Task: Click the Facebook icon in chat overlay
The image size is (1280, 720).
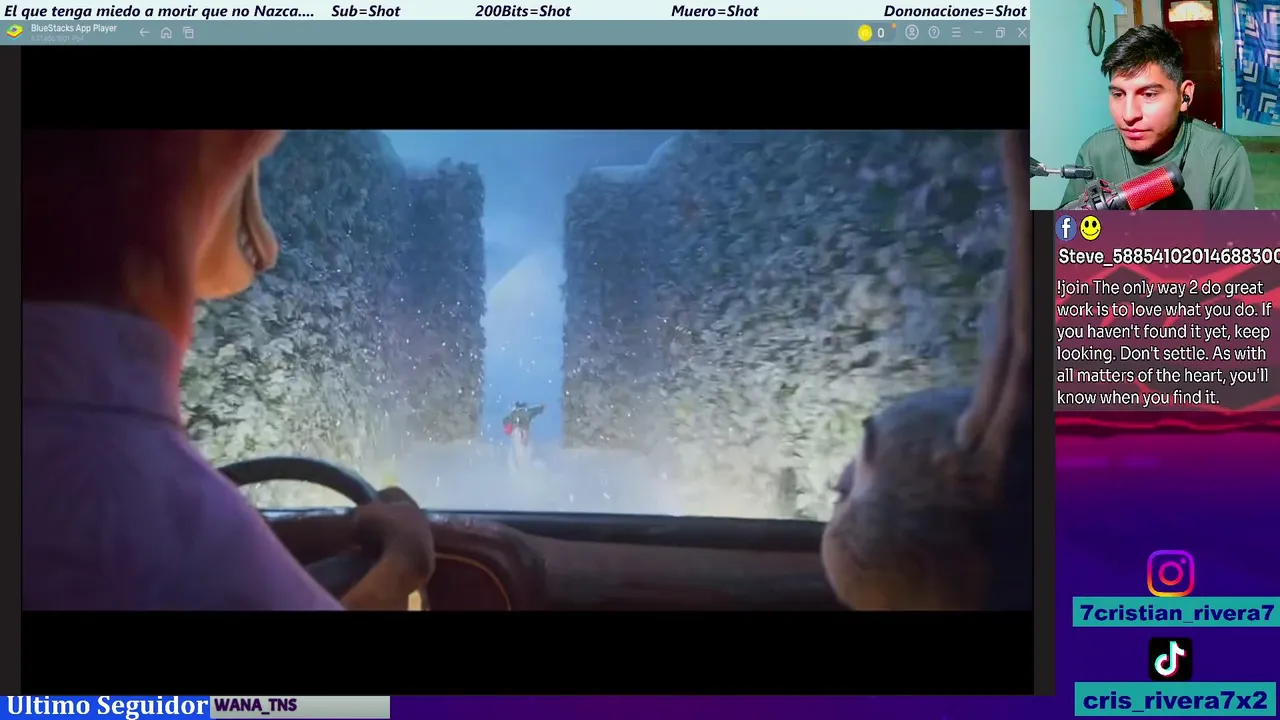Action: pyautogui.click(x=1066, y=228)
